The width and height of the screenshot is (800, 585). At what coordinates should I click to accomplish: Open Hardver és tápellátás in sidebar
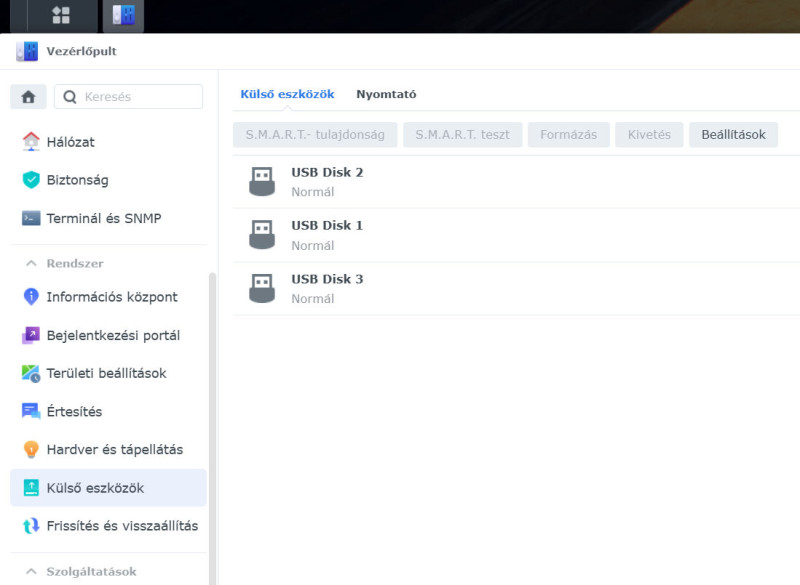[x=108, y=449]
